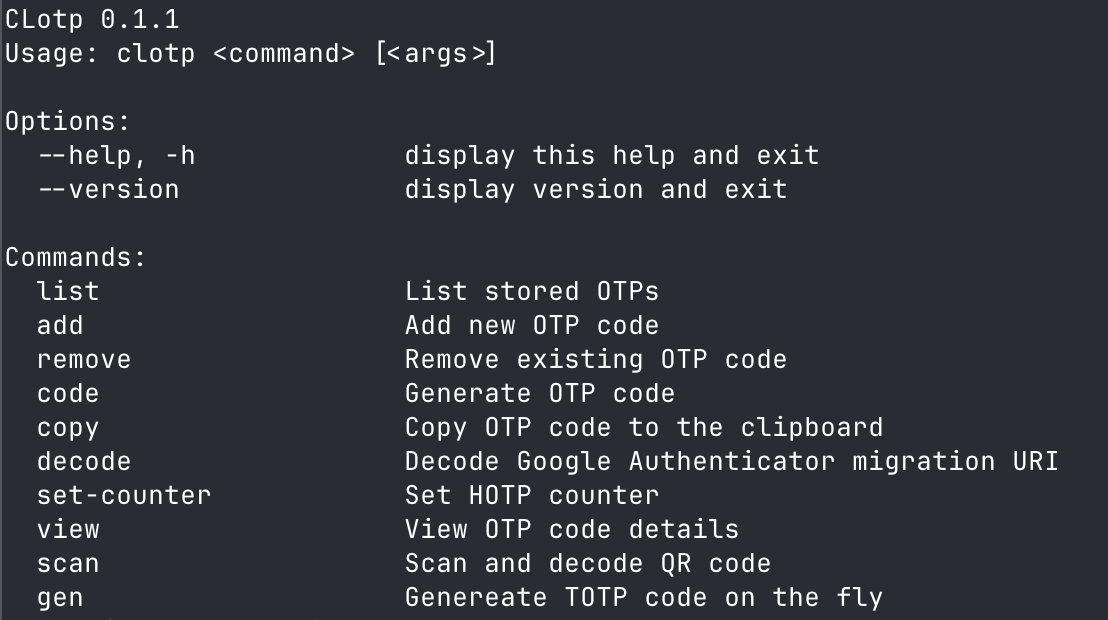This screenshot has height=620, width=1108.
Task: Click the 'copy' command entry
Action: pos(68,428)
